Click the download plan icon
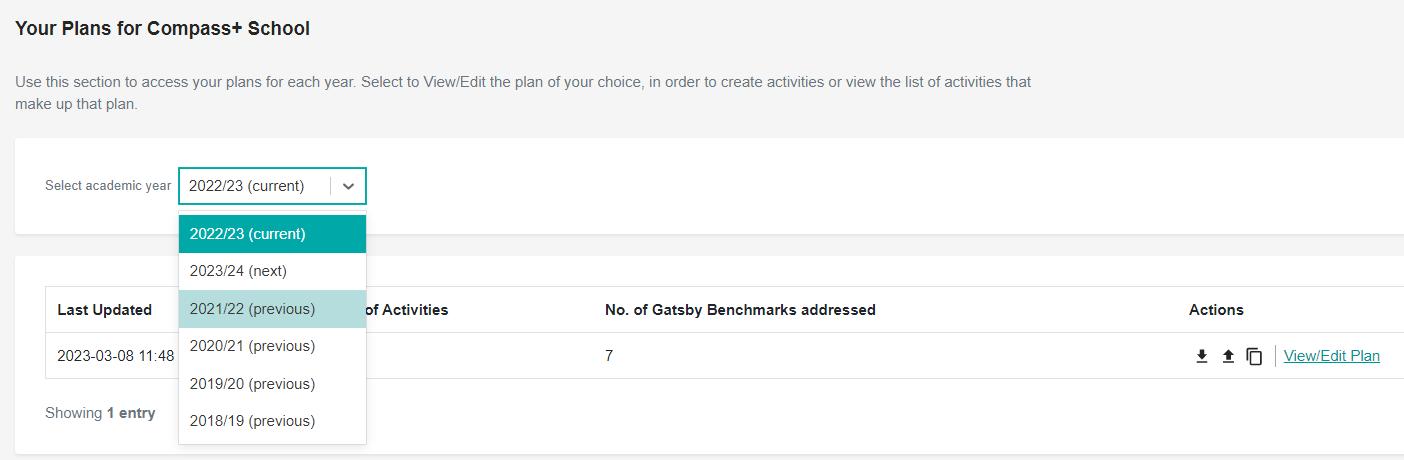 (x=1202, y=356)
